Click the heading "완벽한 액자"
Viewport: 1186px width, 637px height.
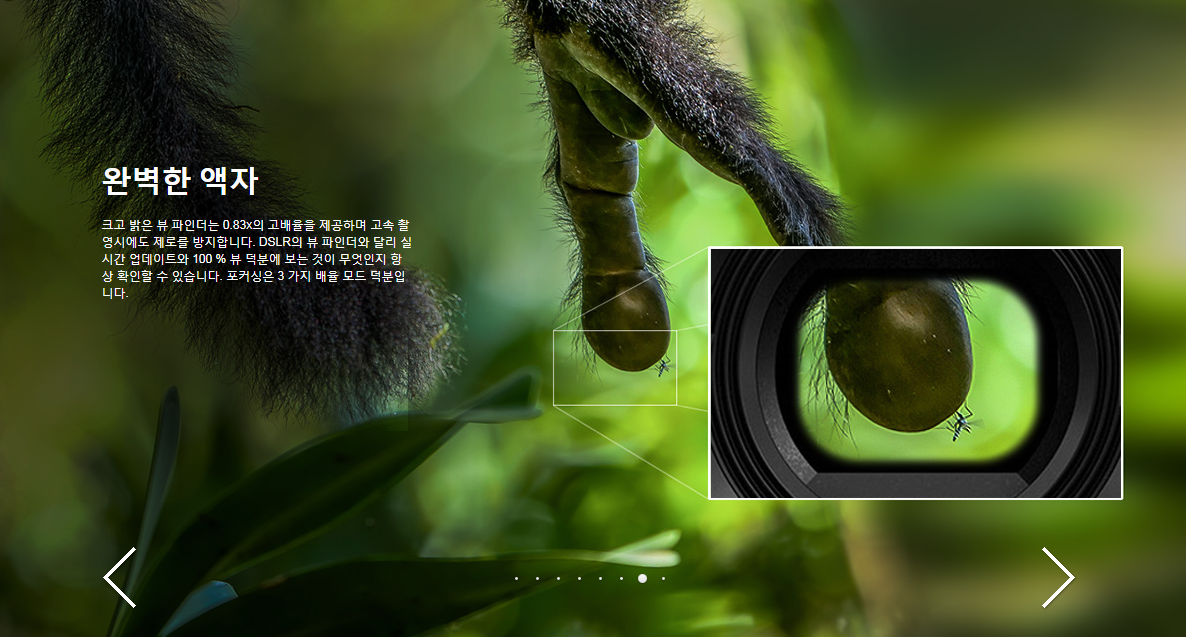[x=180, y=181]
